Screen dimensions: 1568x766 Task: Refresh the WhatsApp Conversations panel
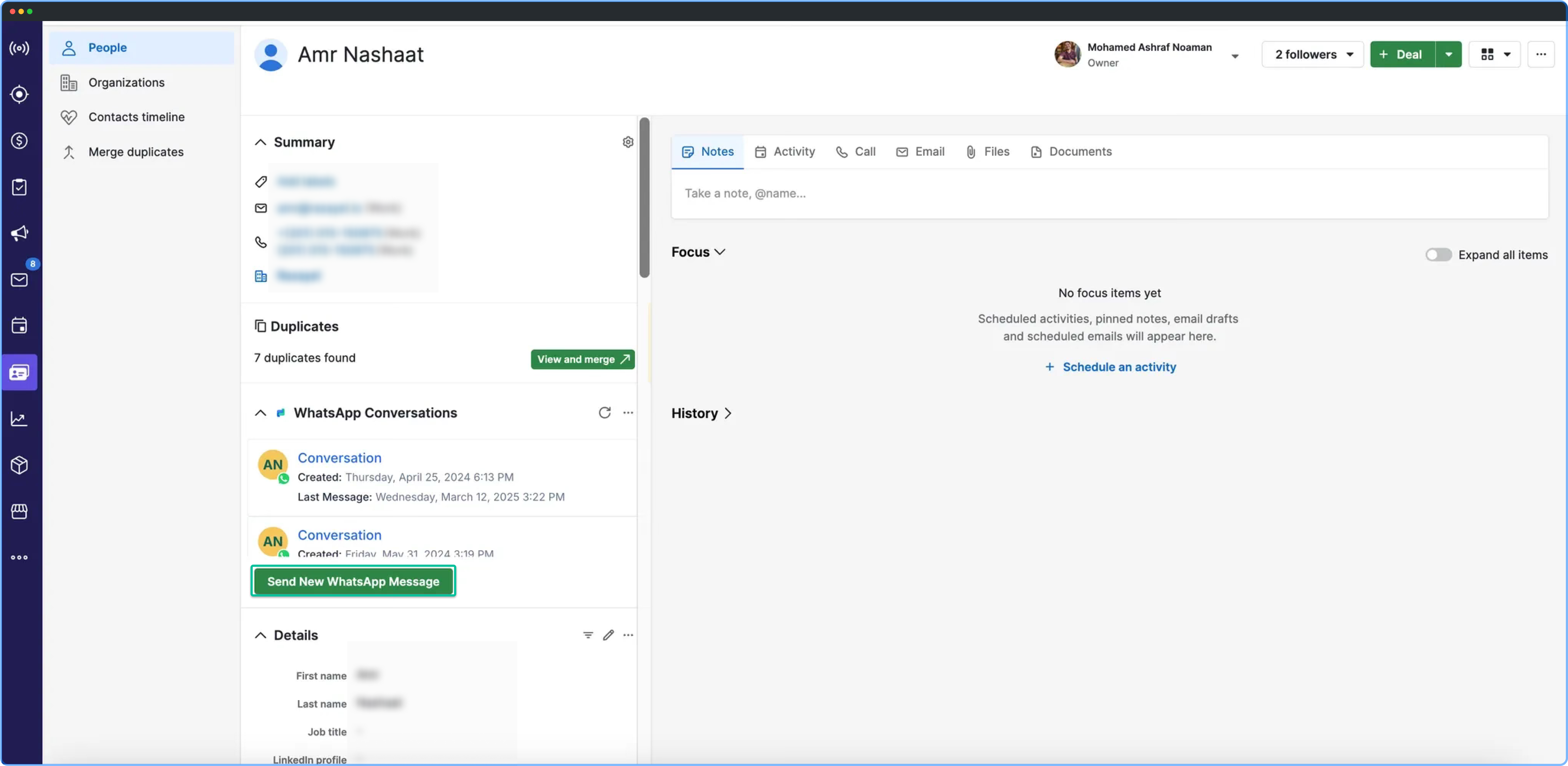(604, 412)
